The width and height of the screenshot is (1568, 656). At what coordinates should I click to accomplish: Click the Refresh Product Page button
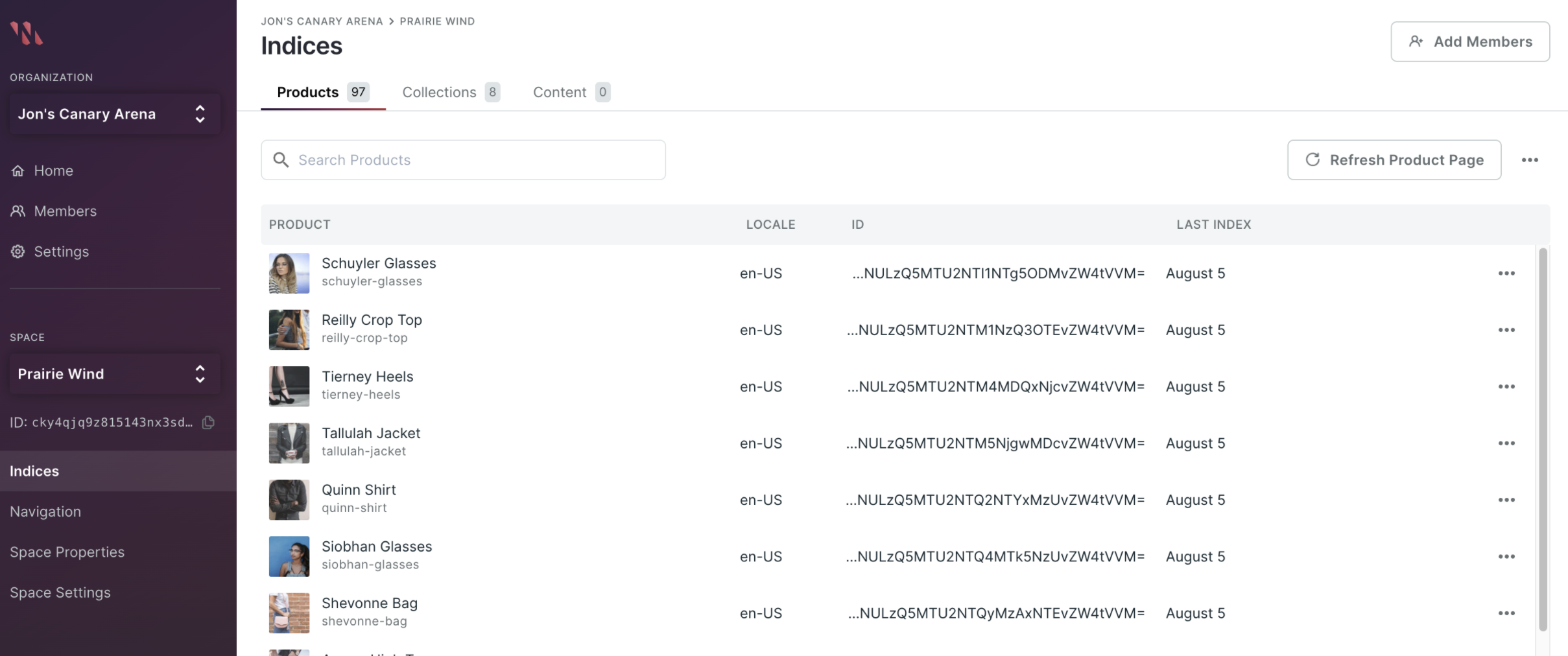pos(1394,160)
